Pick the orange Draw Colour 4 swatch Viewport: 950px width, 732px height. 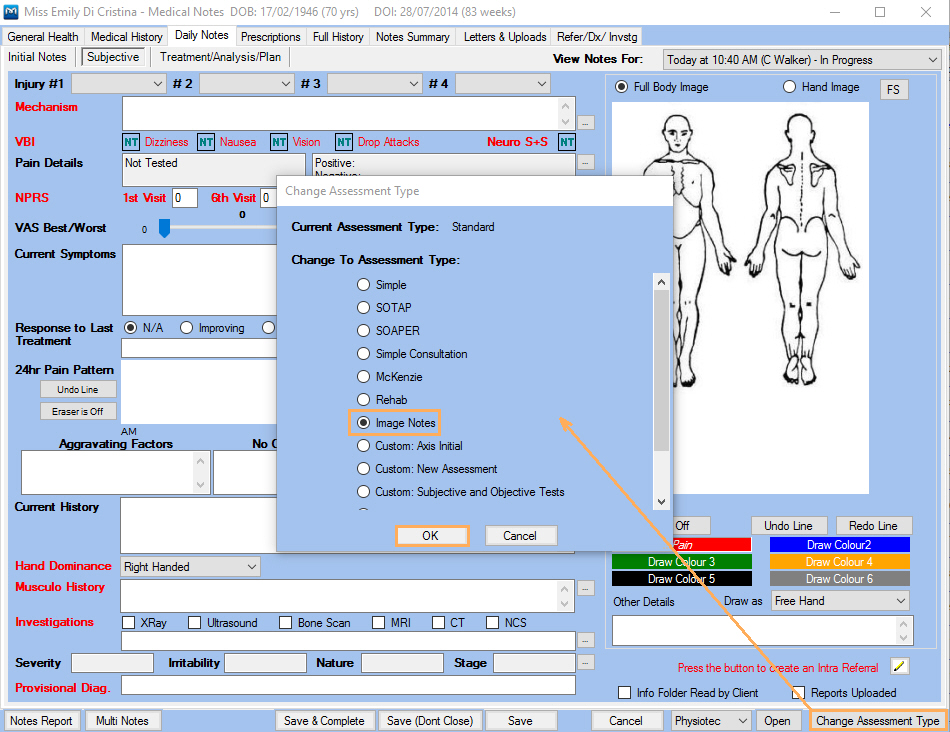tap(839, 562)
